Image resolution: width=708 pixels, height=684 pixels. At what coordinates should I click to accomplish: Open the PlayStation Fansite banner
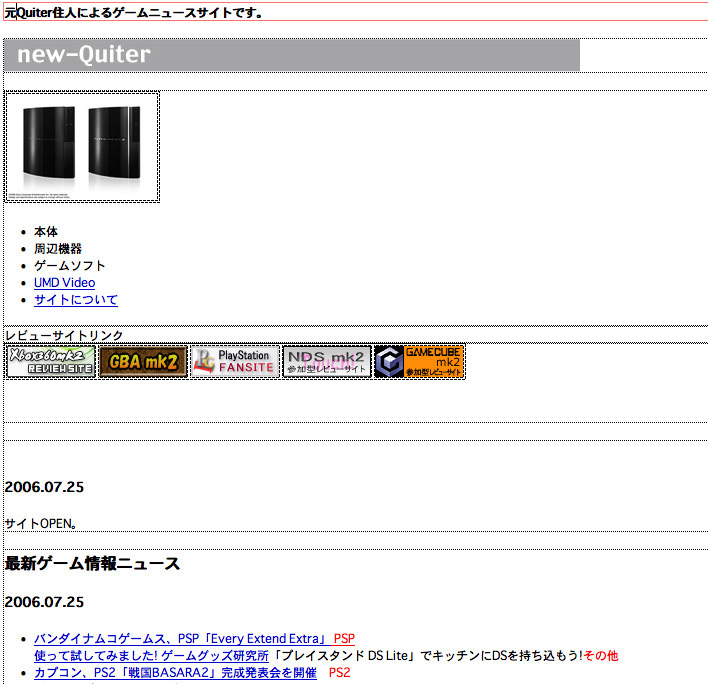(235, 362)
